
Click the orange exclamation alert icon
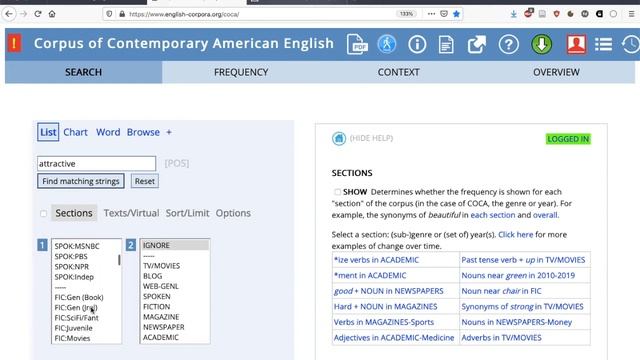pos(14,43)
